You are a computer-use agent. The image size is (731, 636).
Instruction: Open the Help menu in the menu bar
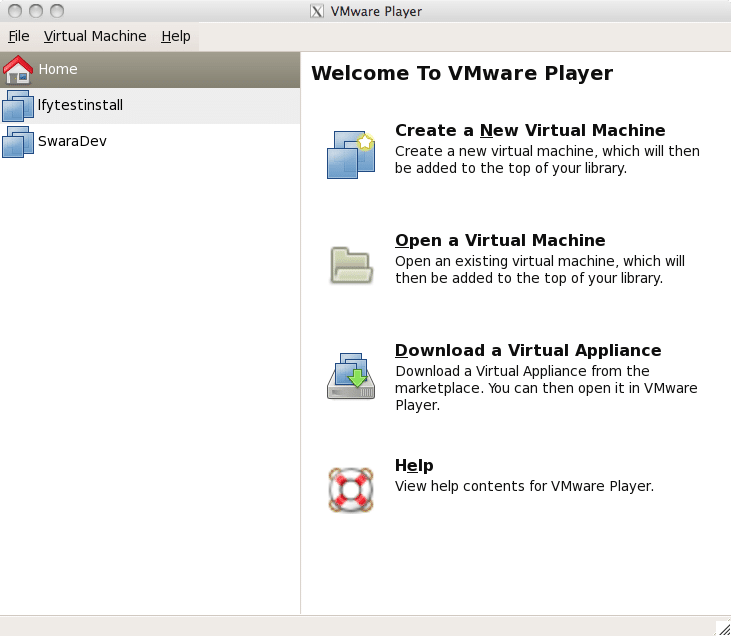176,36
